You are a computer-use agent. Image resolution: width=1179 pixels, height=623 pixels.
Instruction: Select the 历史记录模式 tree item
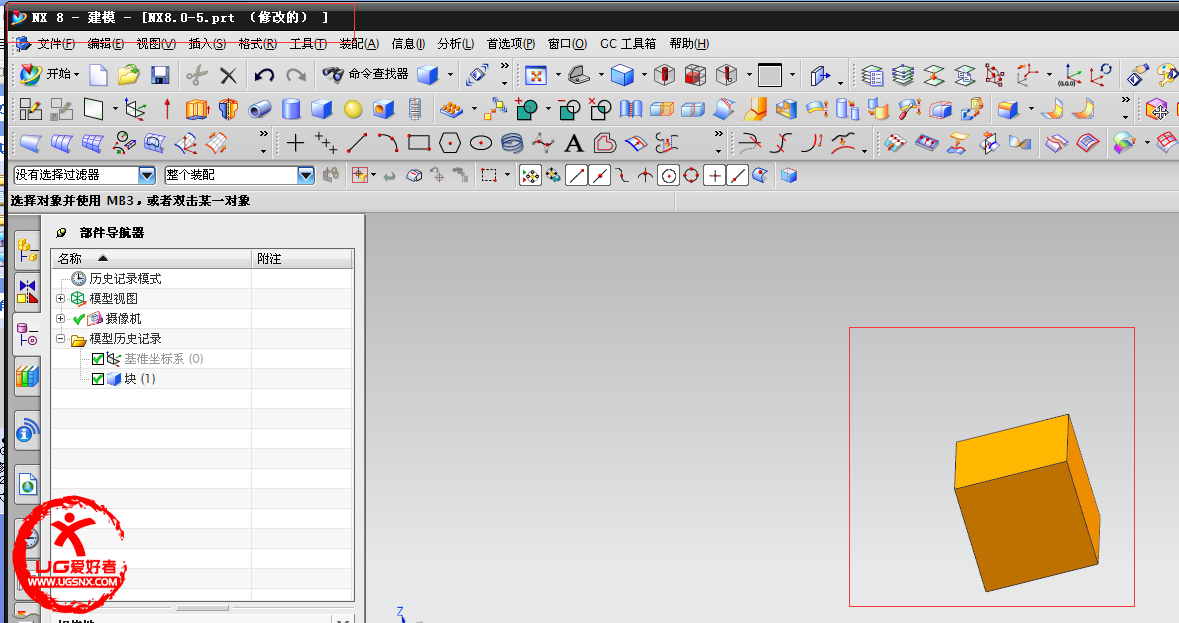[x=125, y=279]
